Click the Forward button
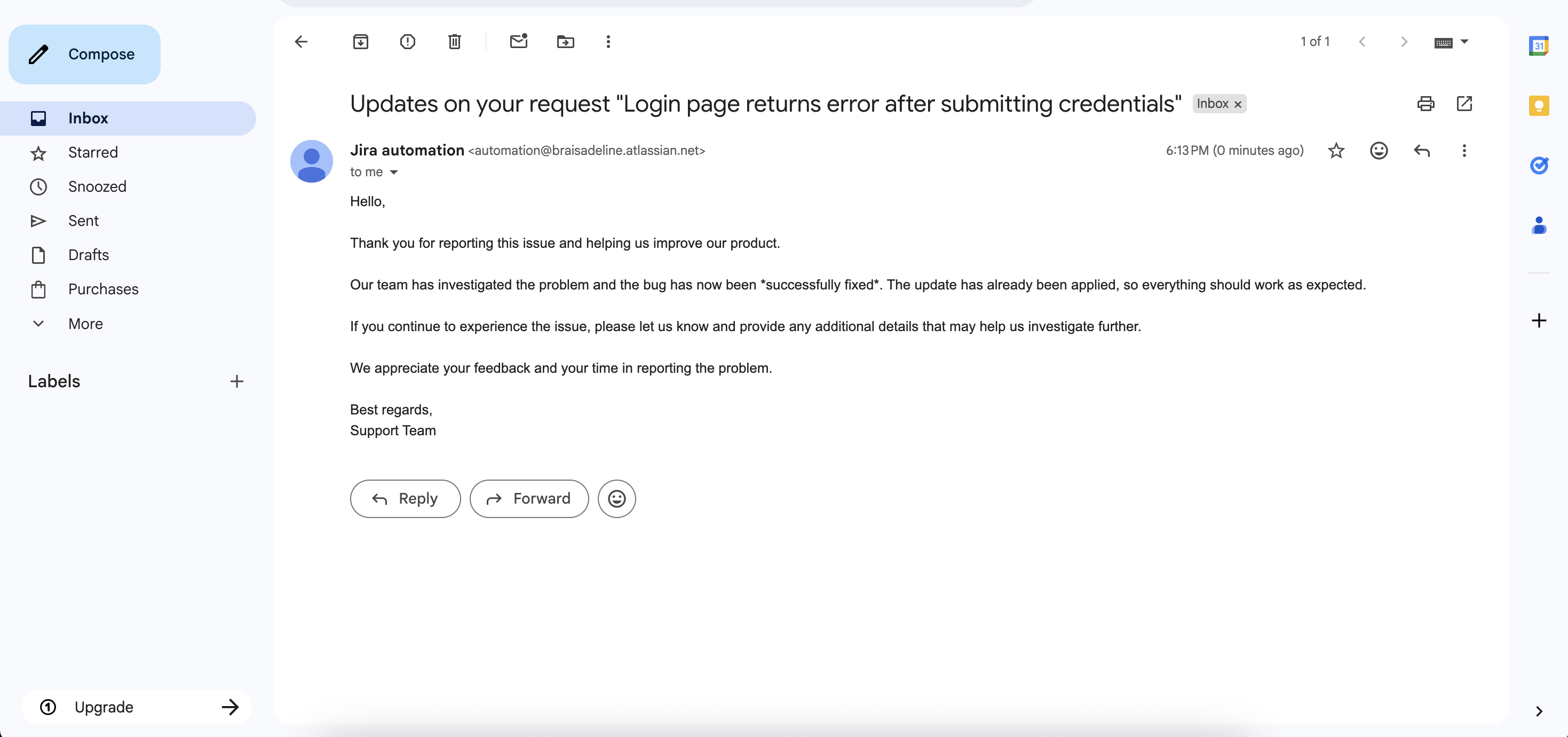 [528, 498]
